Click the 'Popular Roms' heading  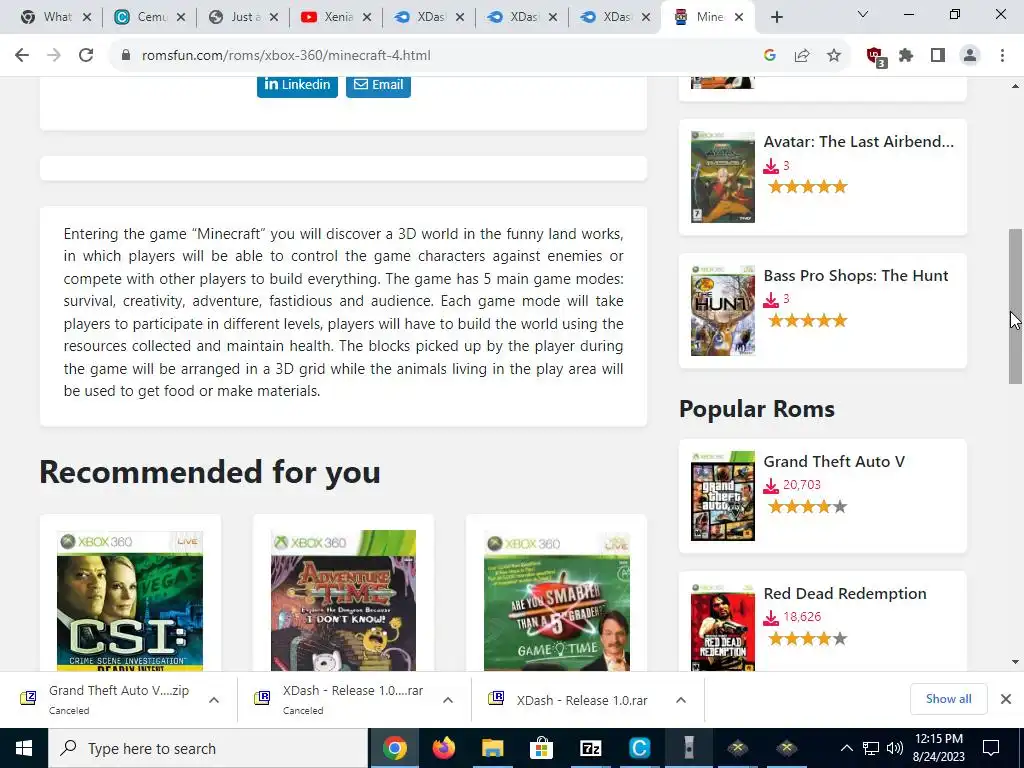[x=757, y=409]
